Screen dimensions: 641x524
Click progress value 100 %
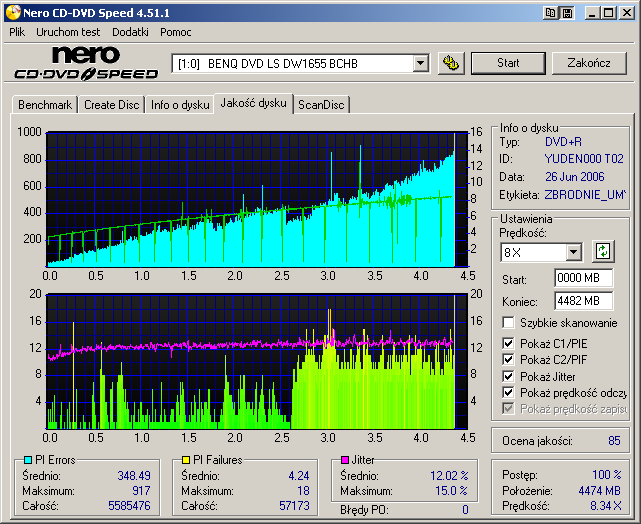tap(607, 475)
